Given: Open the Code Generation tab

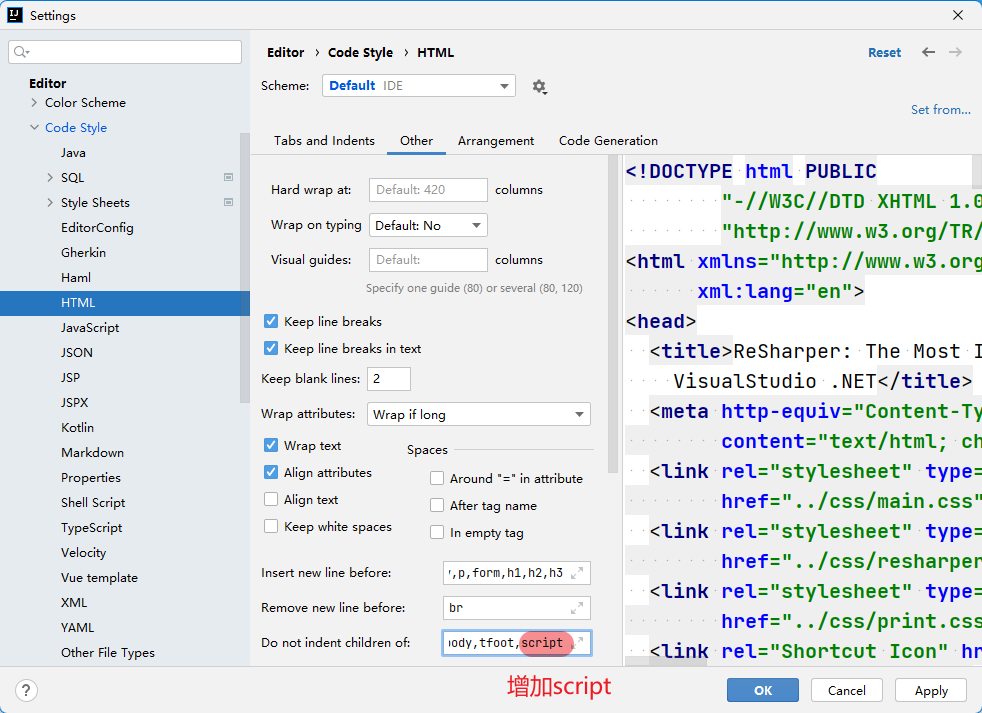Looking at the screenshot, I should pos(608,140).
